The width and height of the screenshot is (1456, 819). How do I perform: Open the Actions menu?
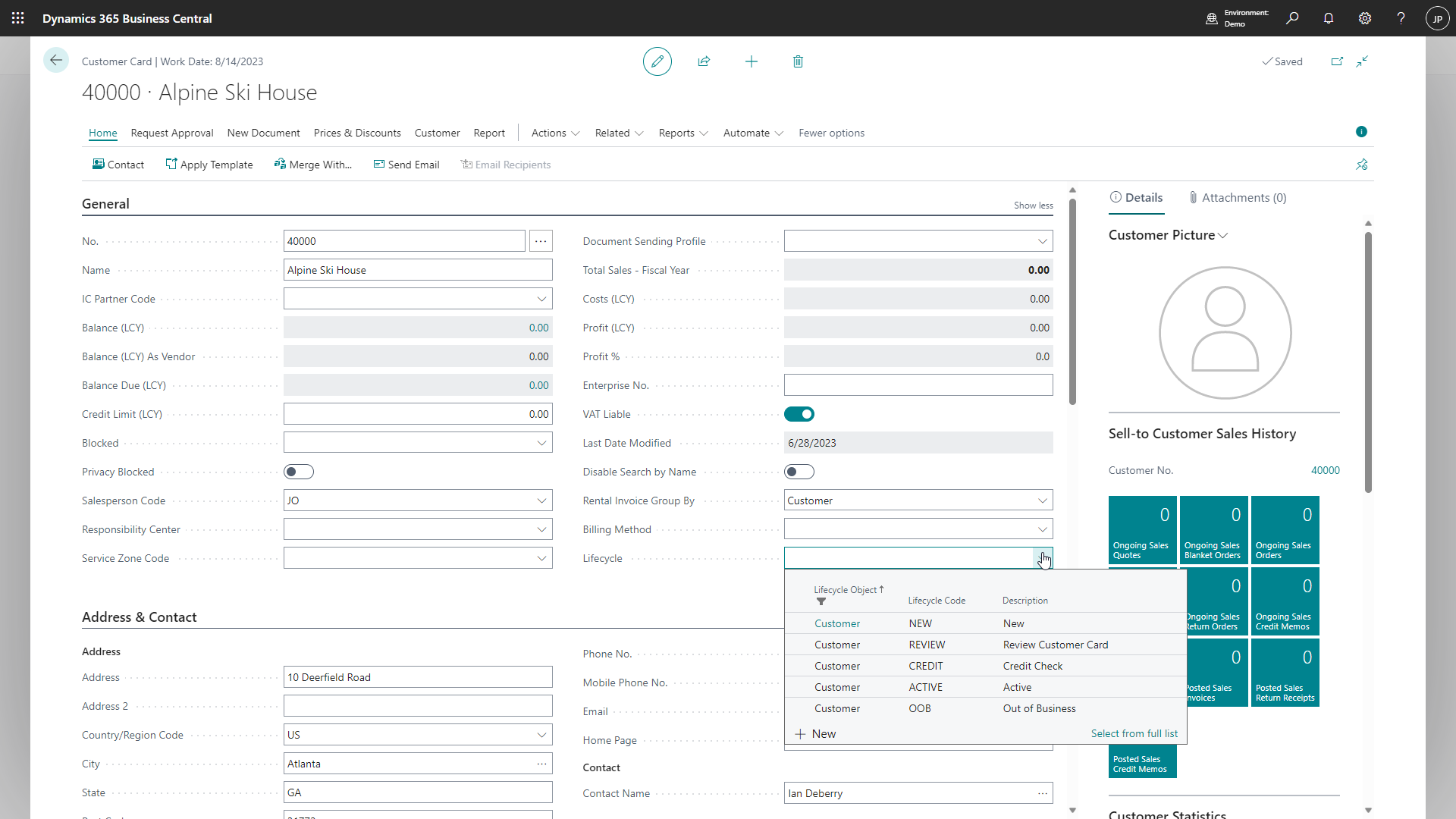(x=555, y=133)
